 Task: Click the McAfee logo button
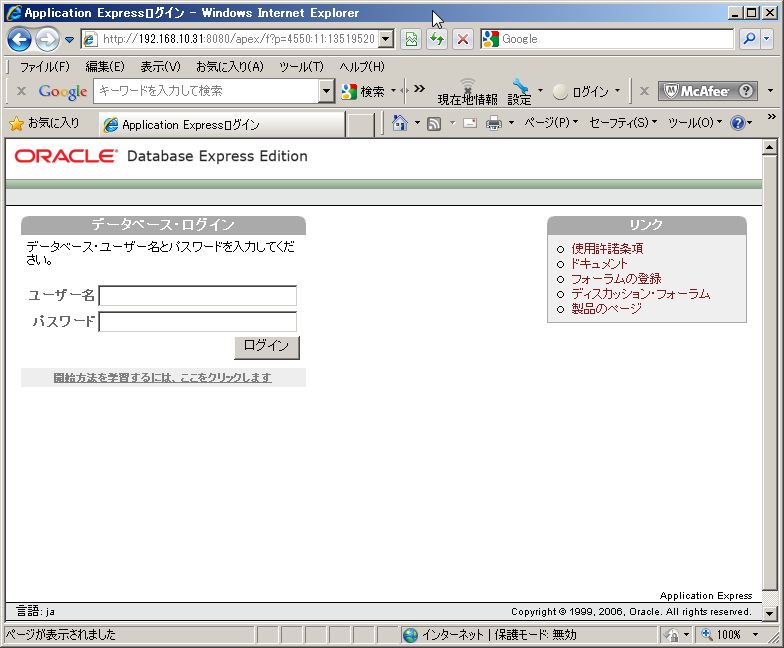click(696, 91)
